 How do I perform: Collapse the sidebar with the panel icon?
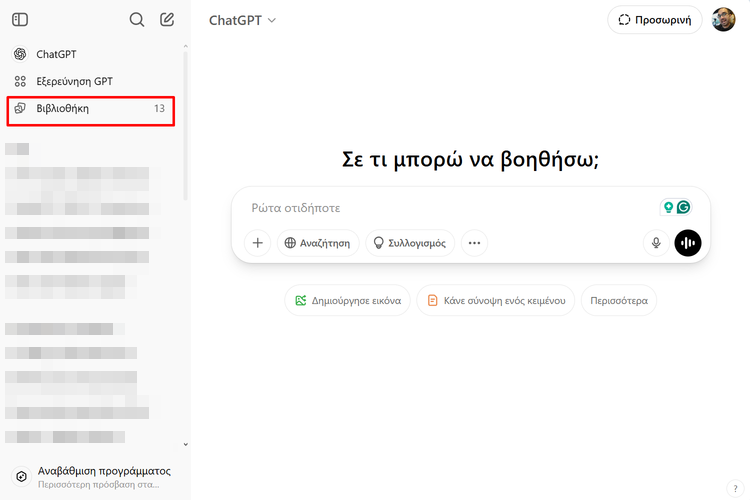[x=20, y=20]
